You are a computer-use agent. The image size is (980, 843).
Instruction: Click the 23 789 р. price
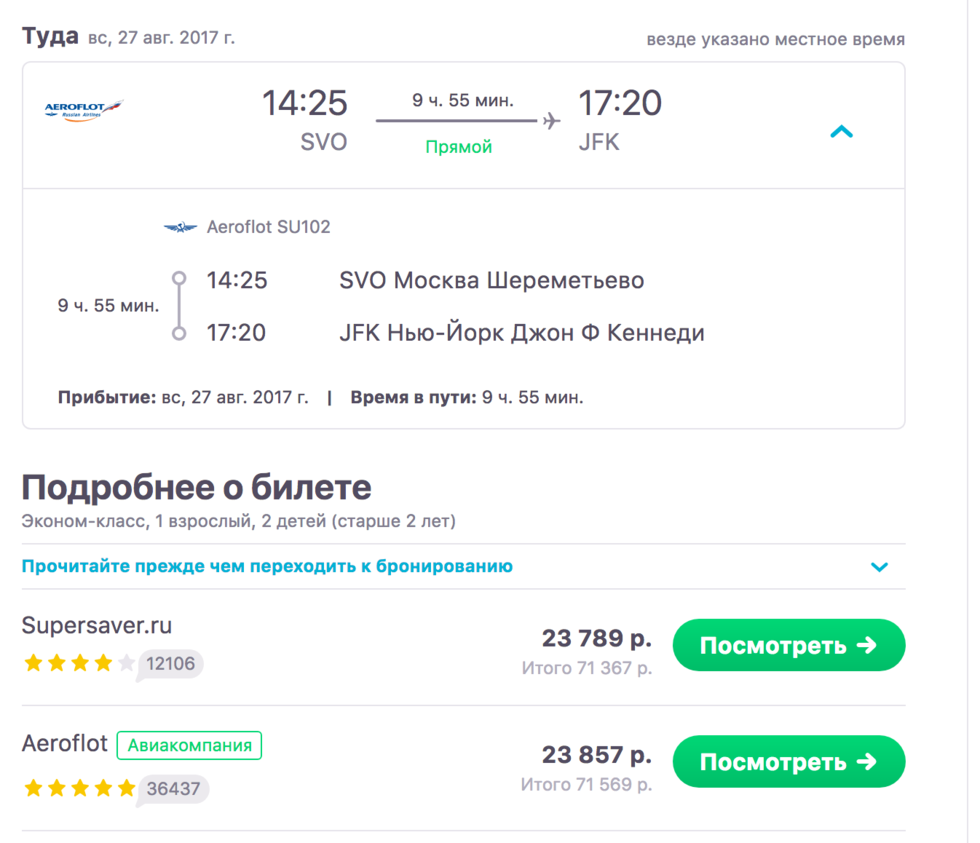597,638
